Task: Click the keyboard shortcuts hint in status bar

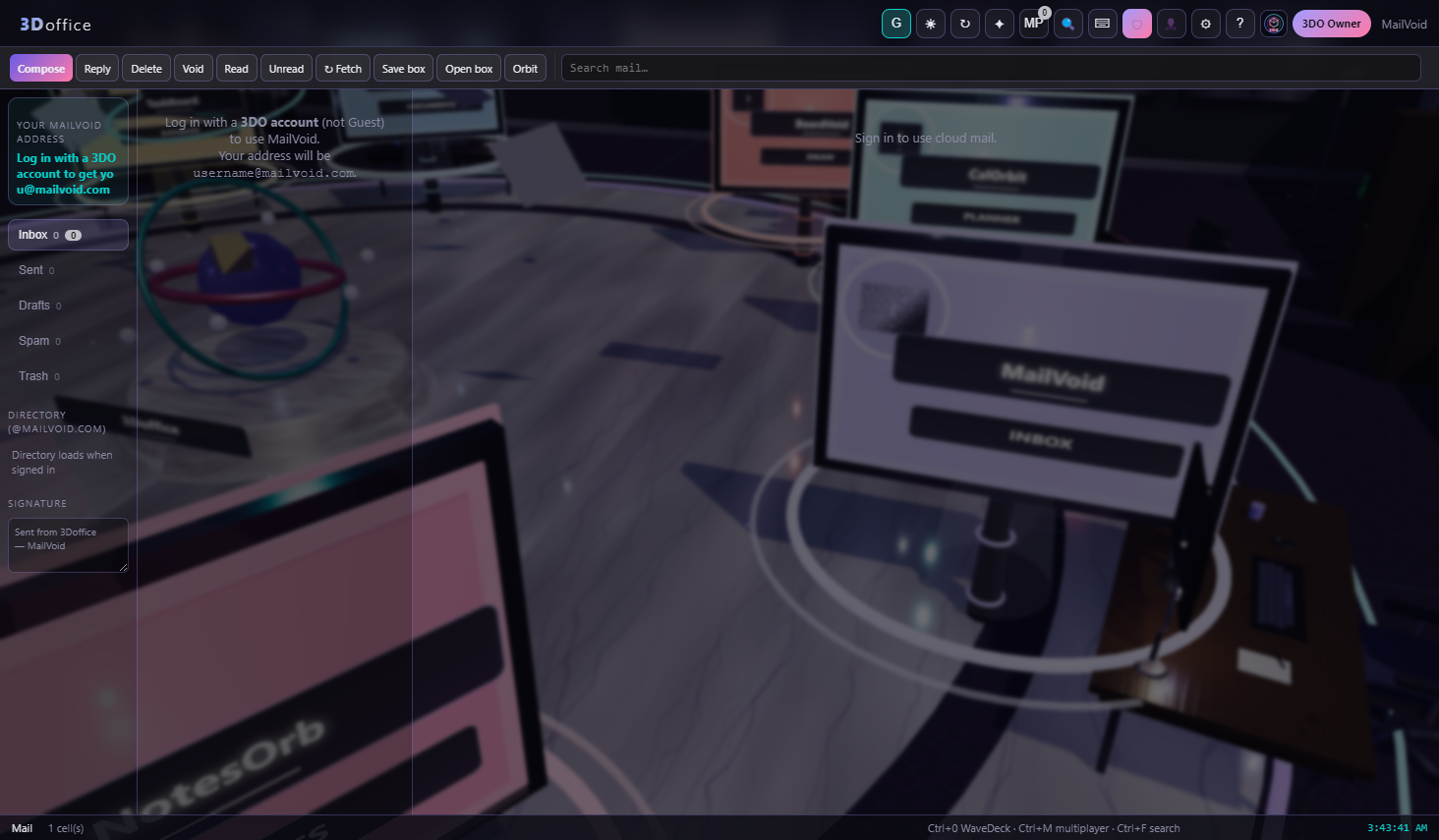Action: point(1054,828)
